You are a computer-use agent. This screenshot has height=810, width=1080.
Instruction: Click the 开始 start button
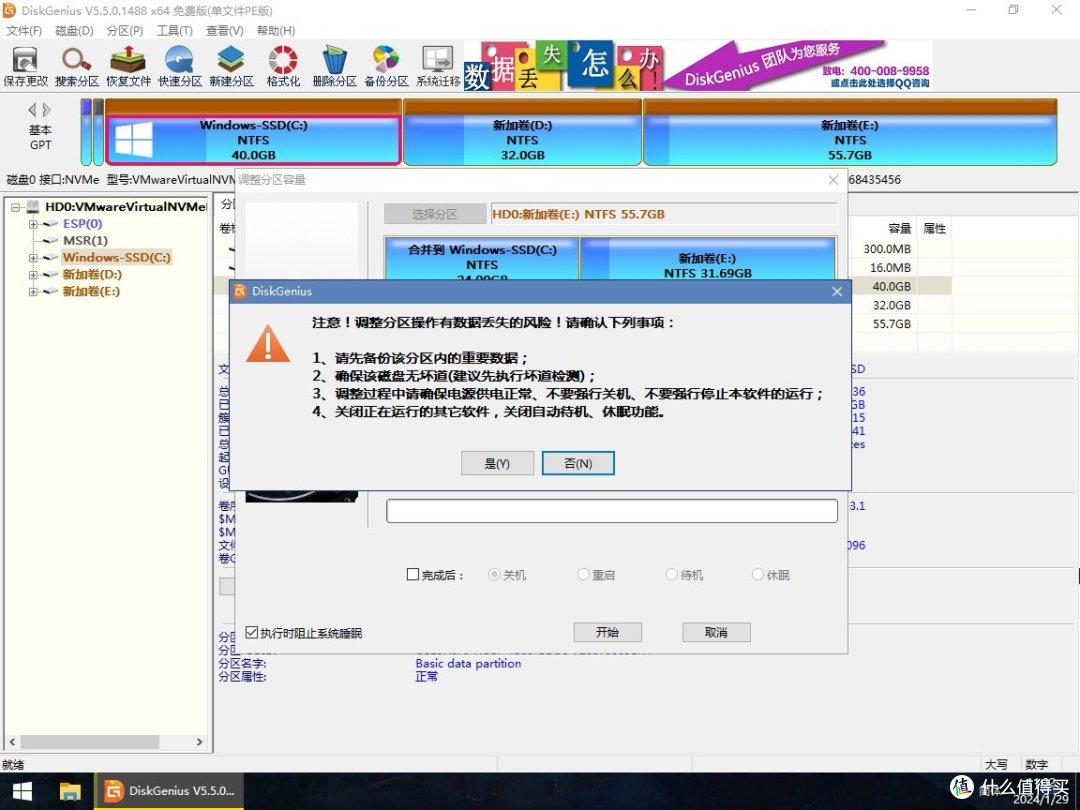pos(608,632)
